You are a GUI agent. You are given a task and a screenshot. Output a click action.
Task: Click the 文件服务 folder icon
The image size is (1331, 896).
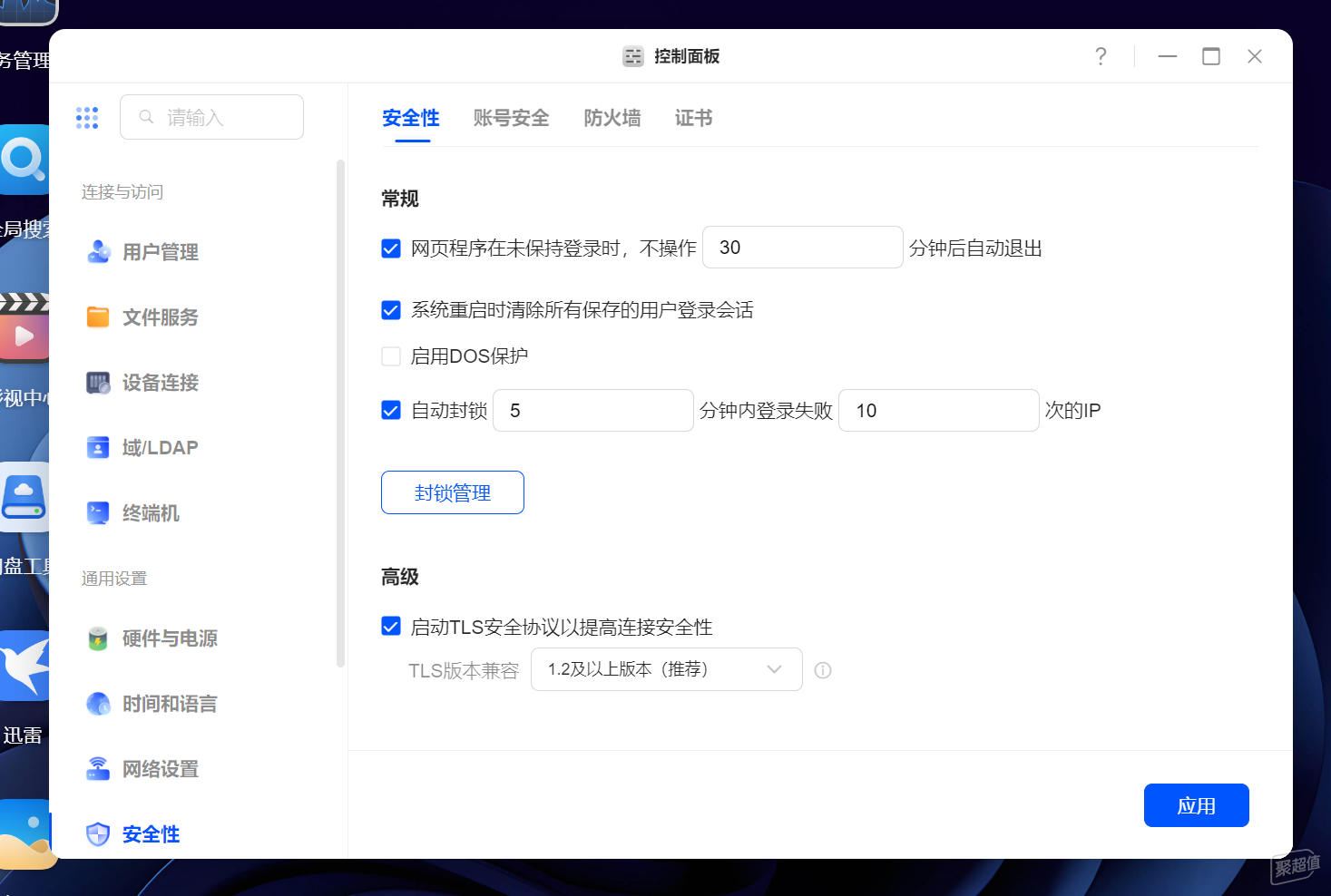point(98,317)
